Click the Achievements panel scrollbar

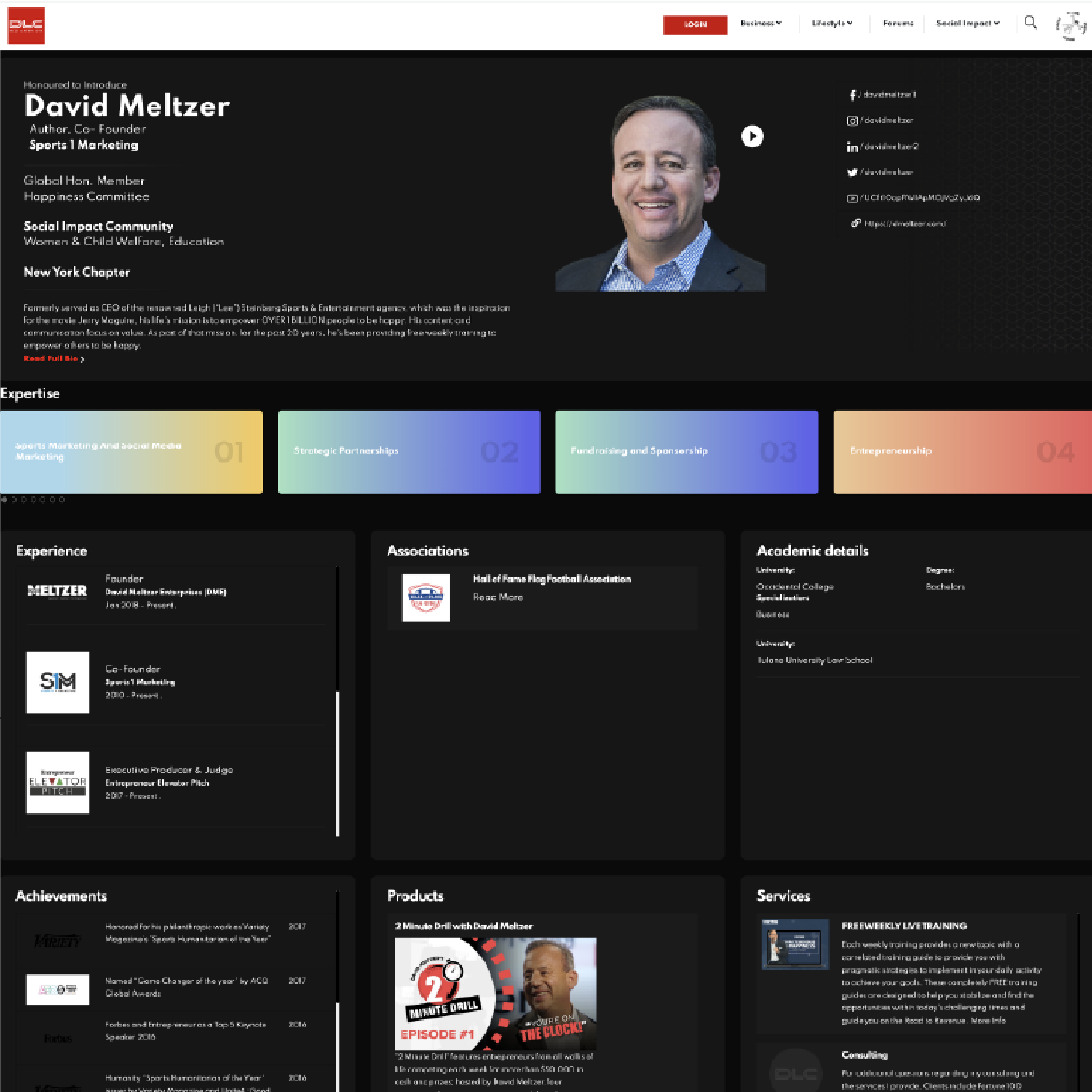(x=337, y=1046)
